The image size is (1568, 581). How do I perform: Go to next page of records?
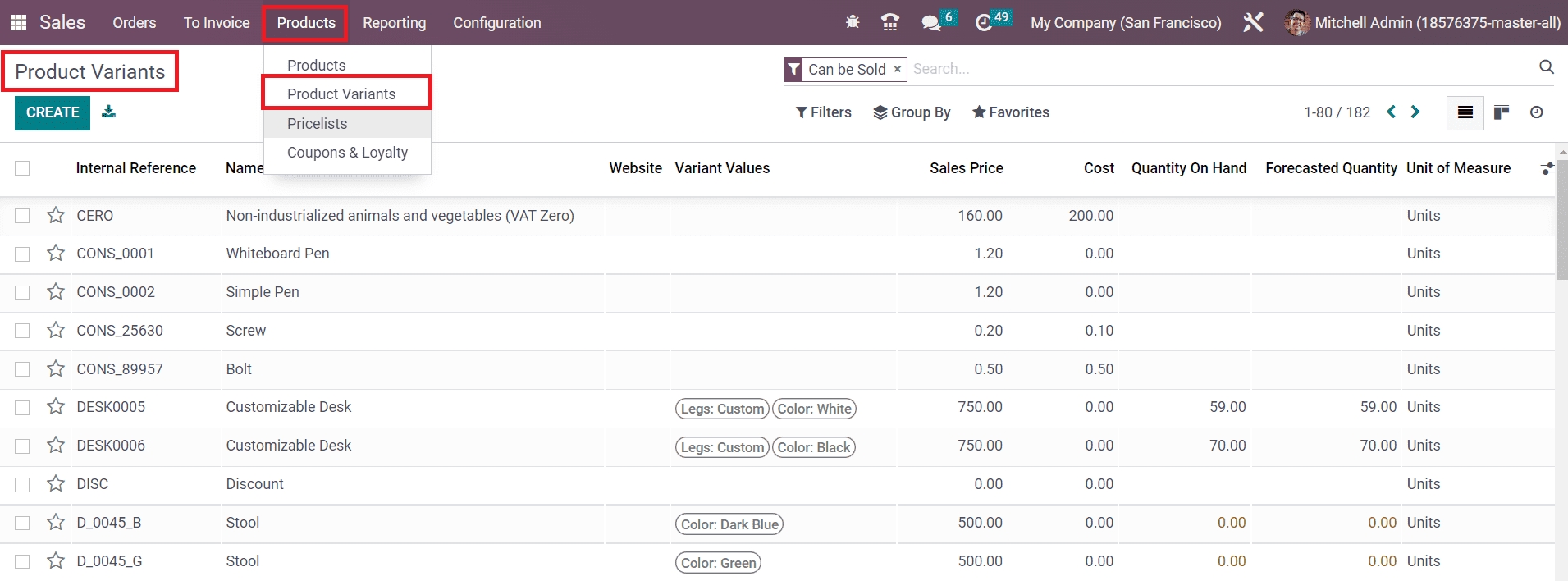click(x=1415, y=112)
